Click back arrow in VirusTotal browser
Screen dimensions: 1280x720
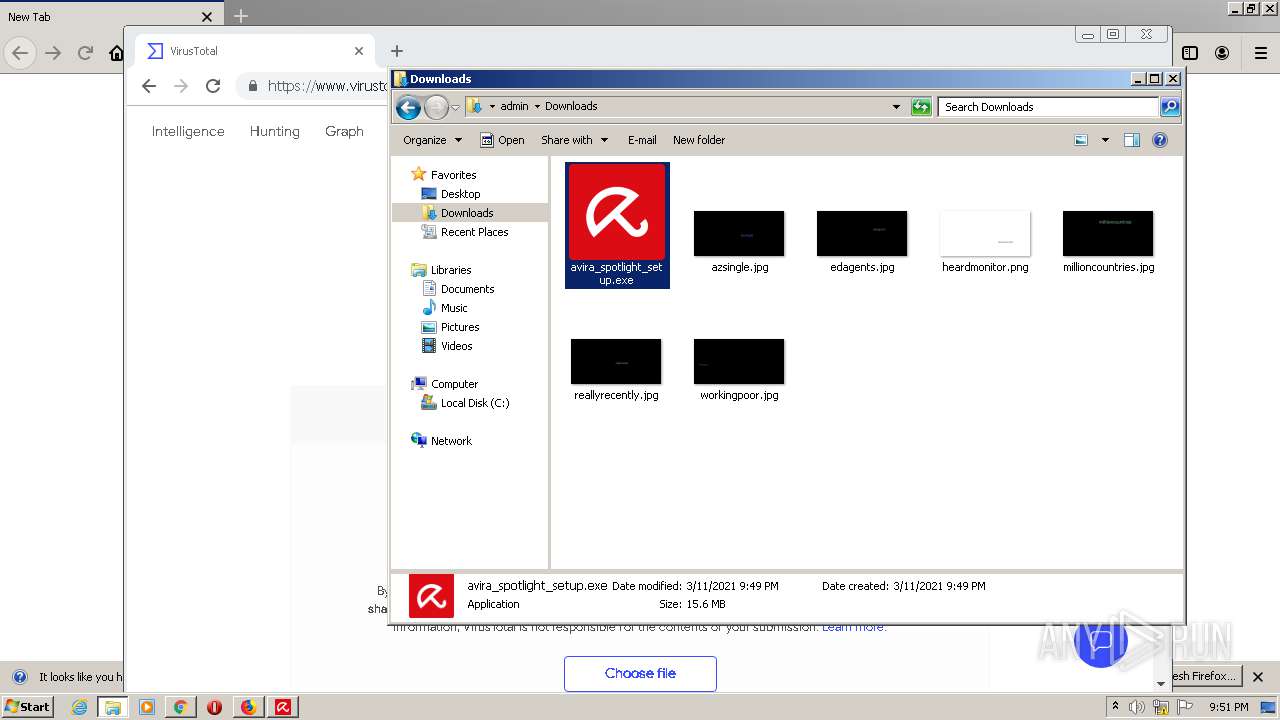pos(149,86)
